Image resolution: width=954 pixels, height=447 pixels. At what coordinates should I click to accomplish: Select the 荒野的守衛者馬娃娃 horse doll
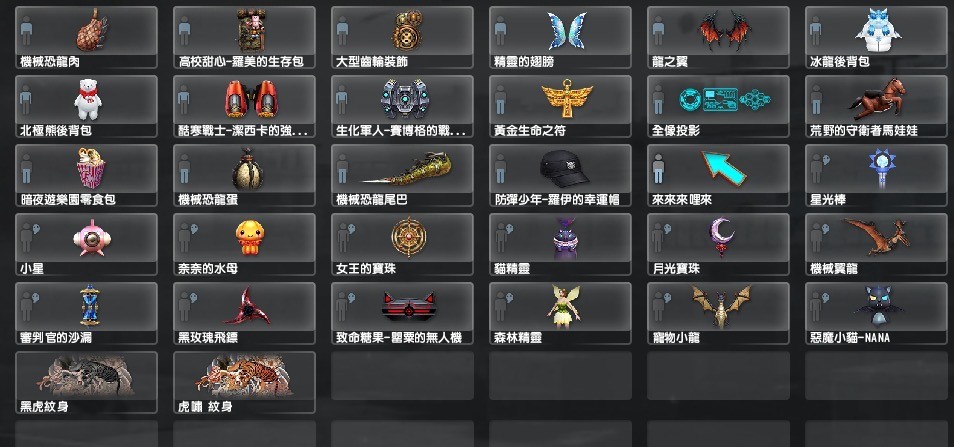click(877, 106)
